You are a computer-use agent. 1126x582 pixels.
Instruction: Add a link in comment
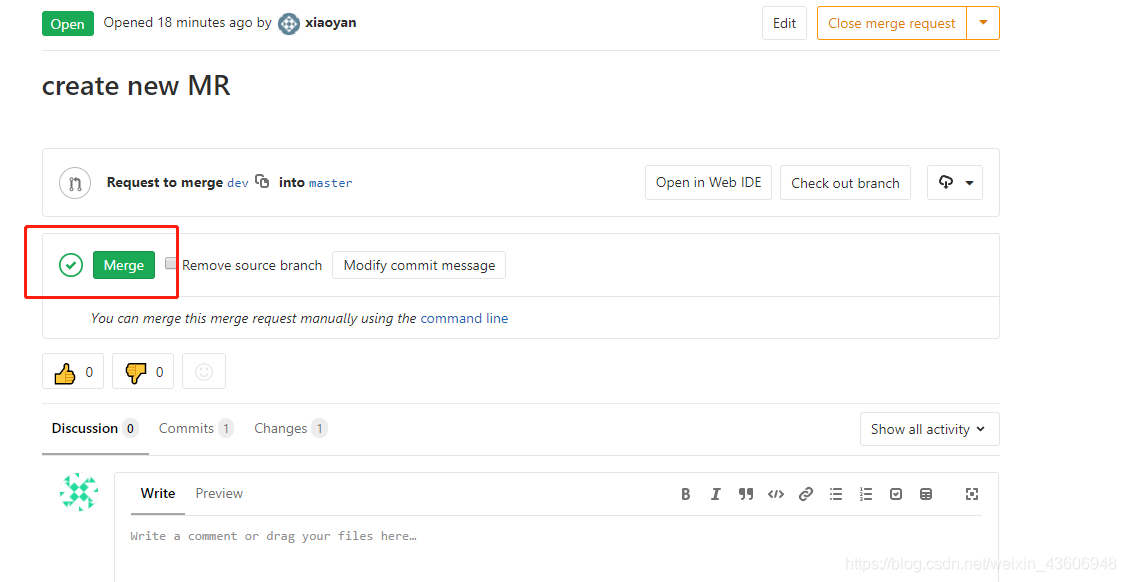tap(806, 494)
